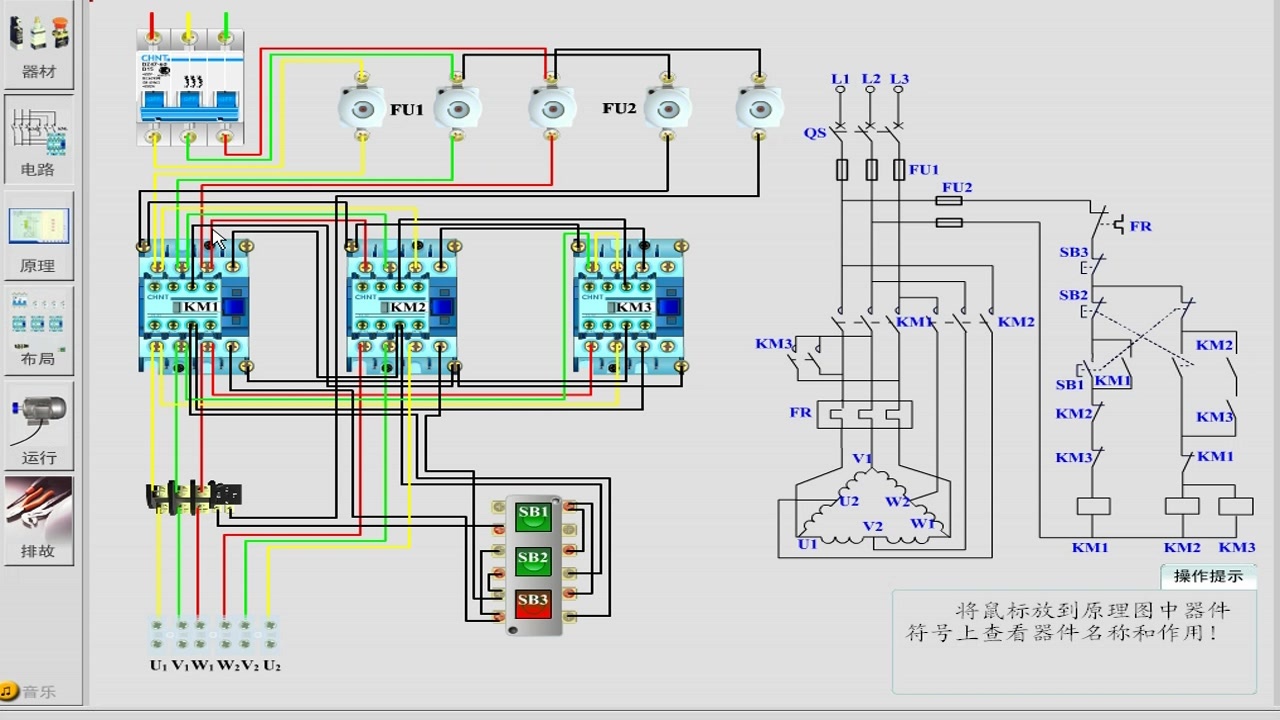
Task: Click the 操作提示 operation hint tab
Action: point(1208,576)
